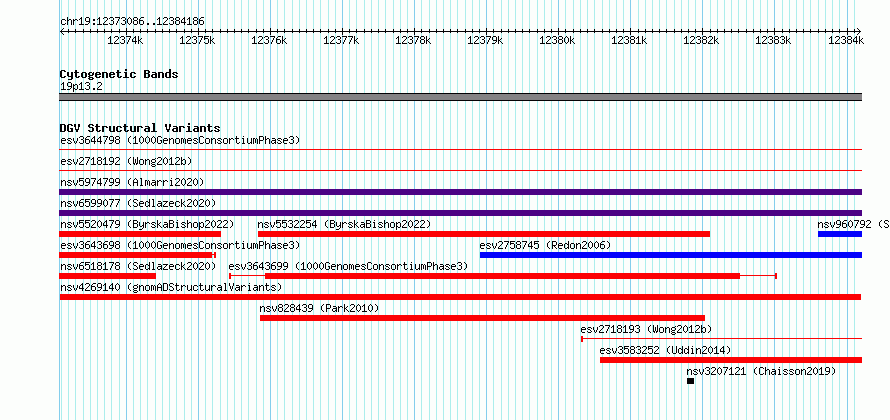Click the nsv3207121 black square marker
The width and height of the screenshot is (890, 420).
690,381
